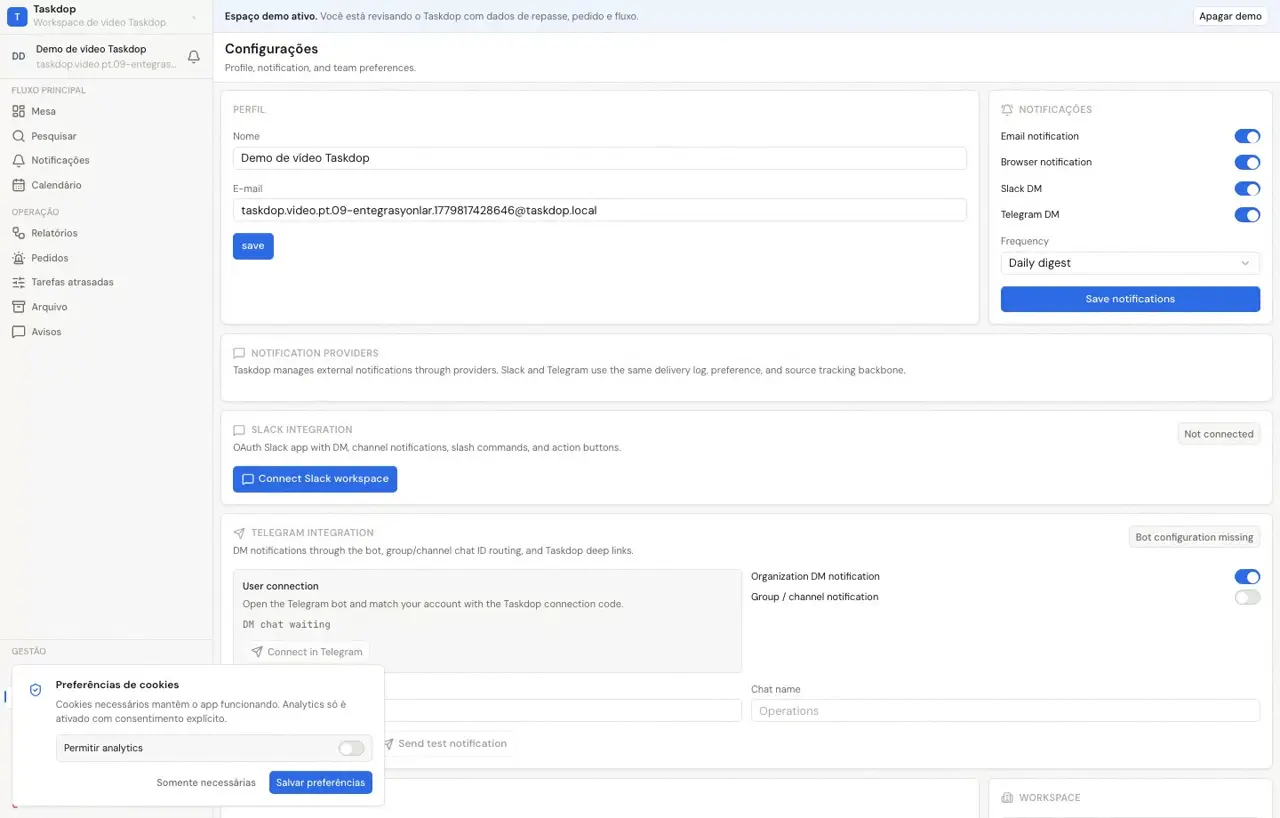Switch off Organization DM notification
Screen dimensions: 1280x818
tap(1247, 576)
